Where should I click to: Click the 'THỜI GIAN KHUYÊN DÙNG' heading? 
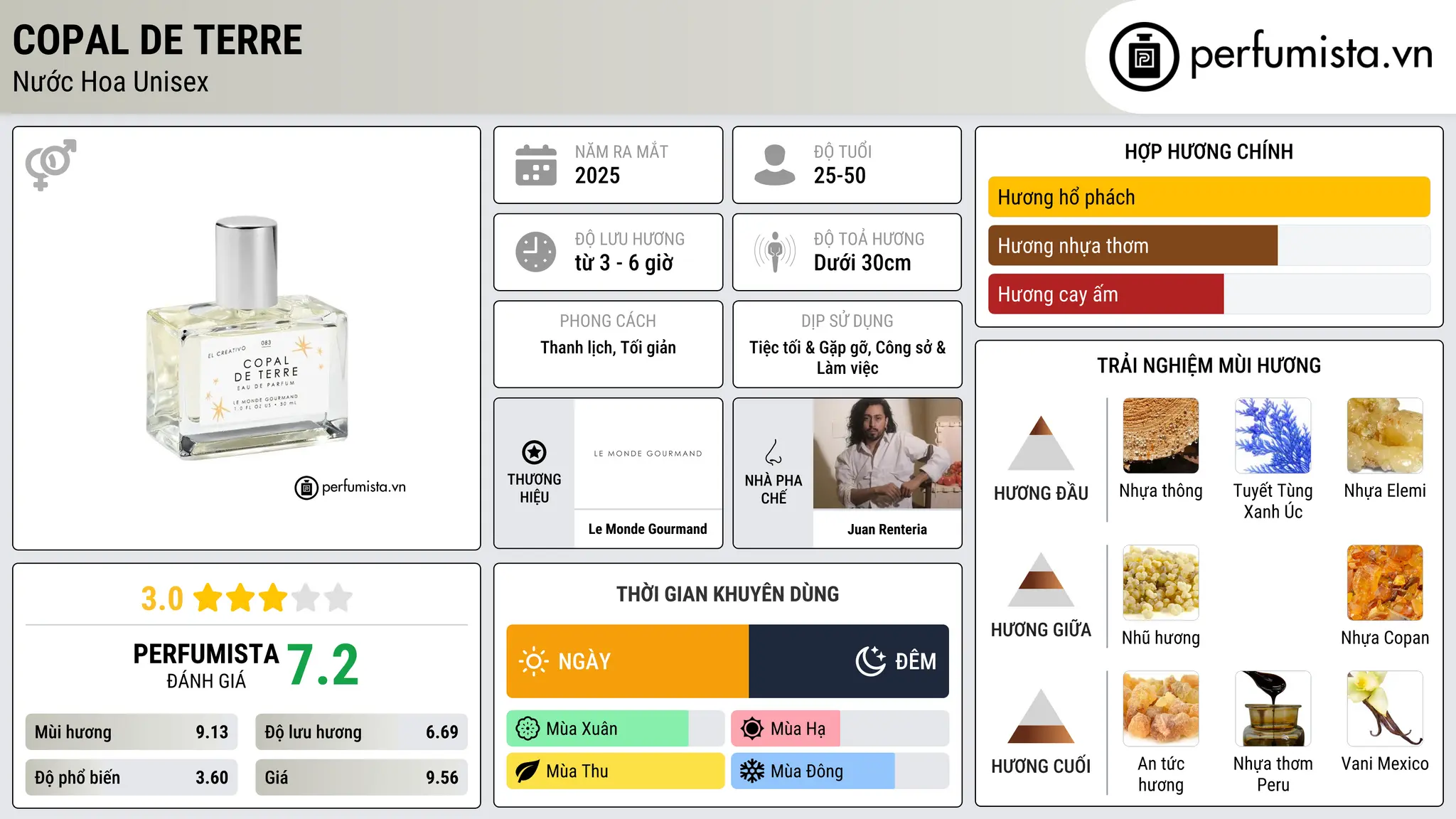point(728,594)
